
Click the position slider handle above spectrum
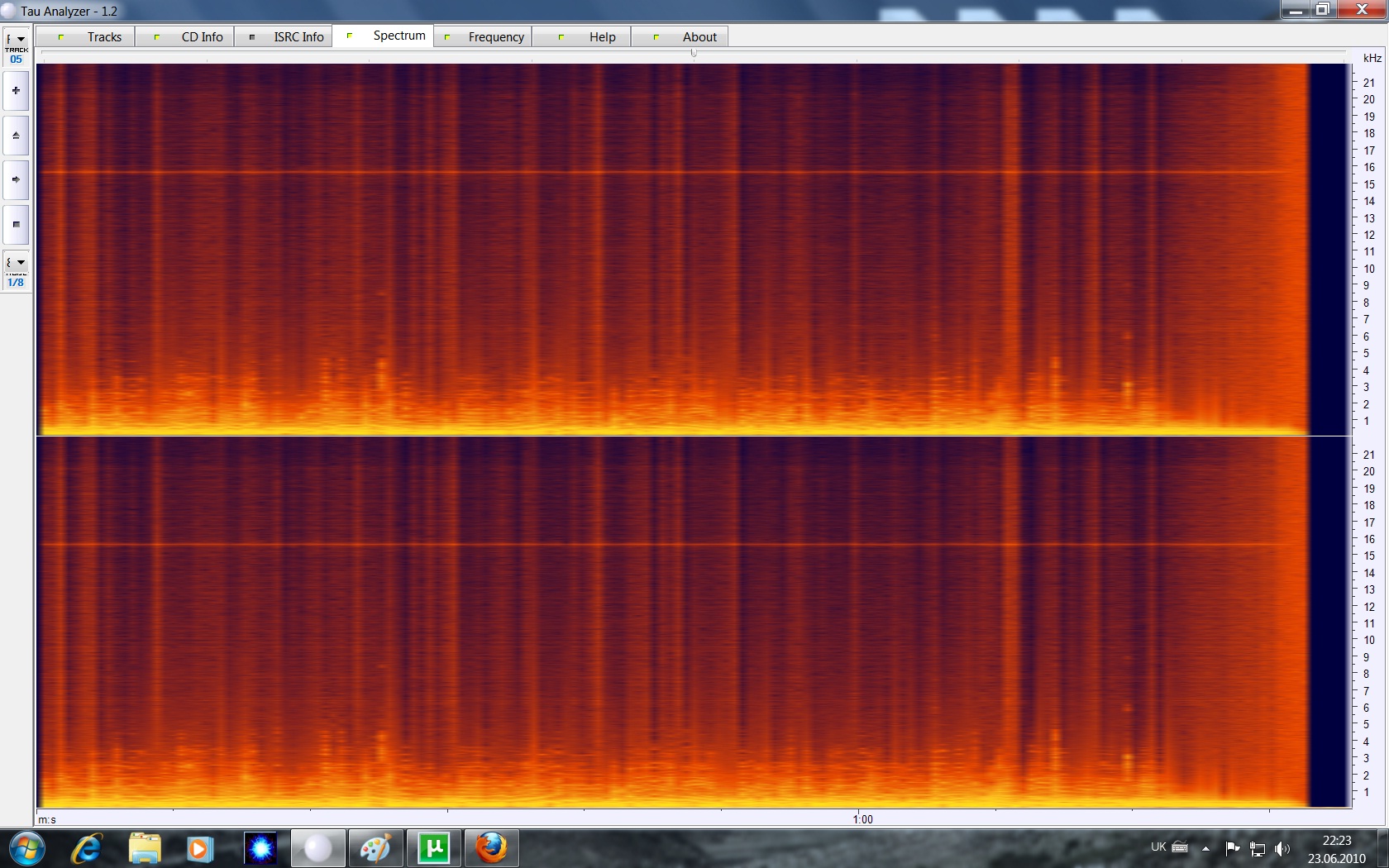tap(694, 53)
